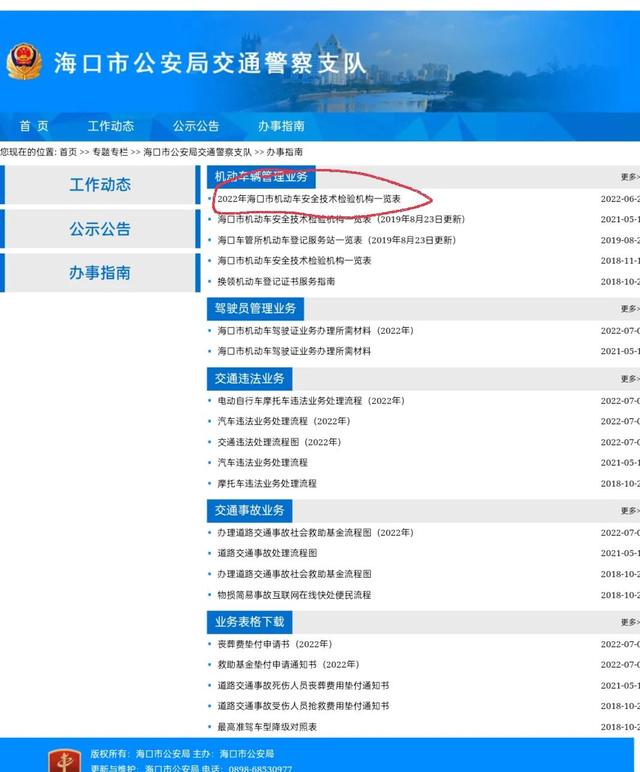640x772 pixels.
Task: Open 海口市机动车驾驶证业务办理所需材料 (2022年)
Action: tap(316, 331)
